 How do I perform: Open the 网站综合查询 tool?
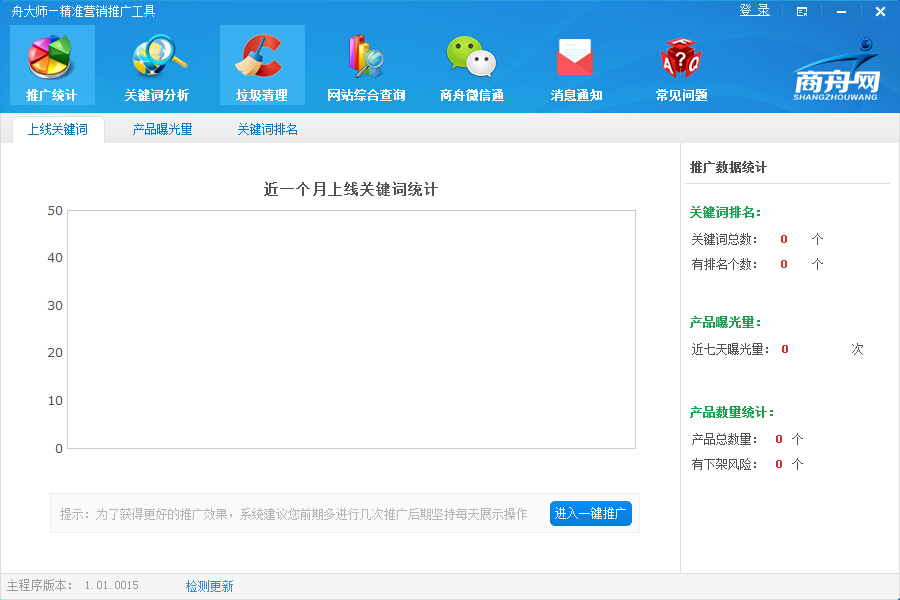(x=366, y=64)
